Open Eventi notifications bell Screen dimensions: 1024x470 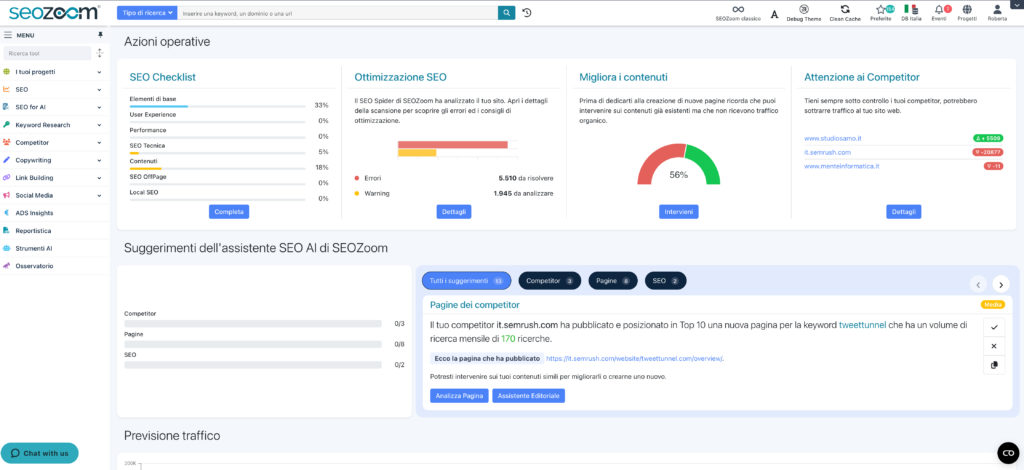(938, 9)
